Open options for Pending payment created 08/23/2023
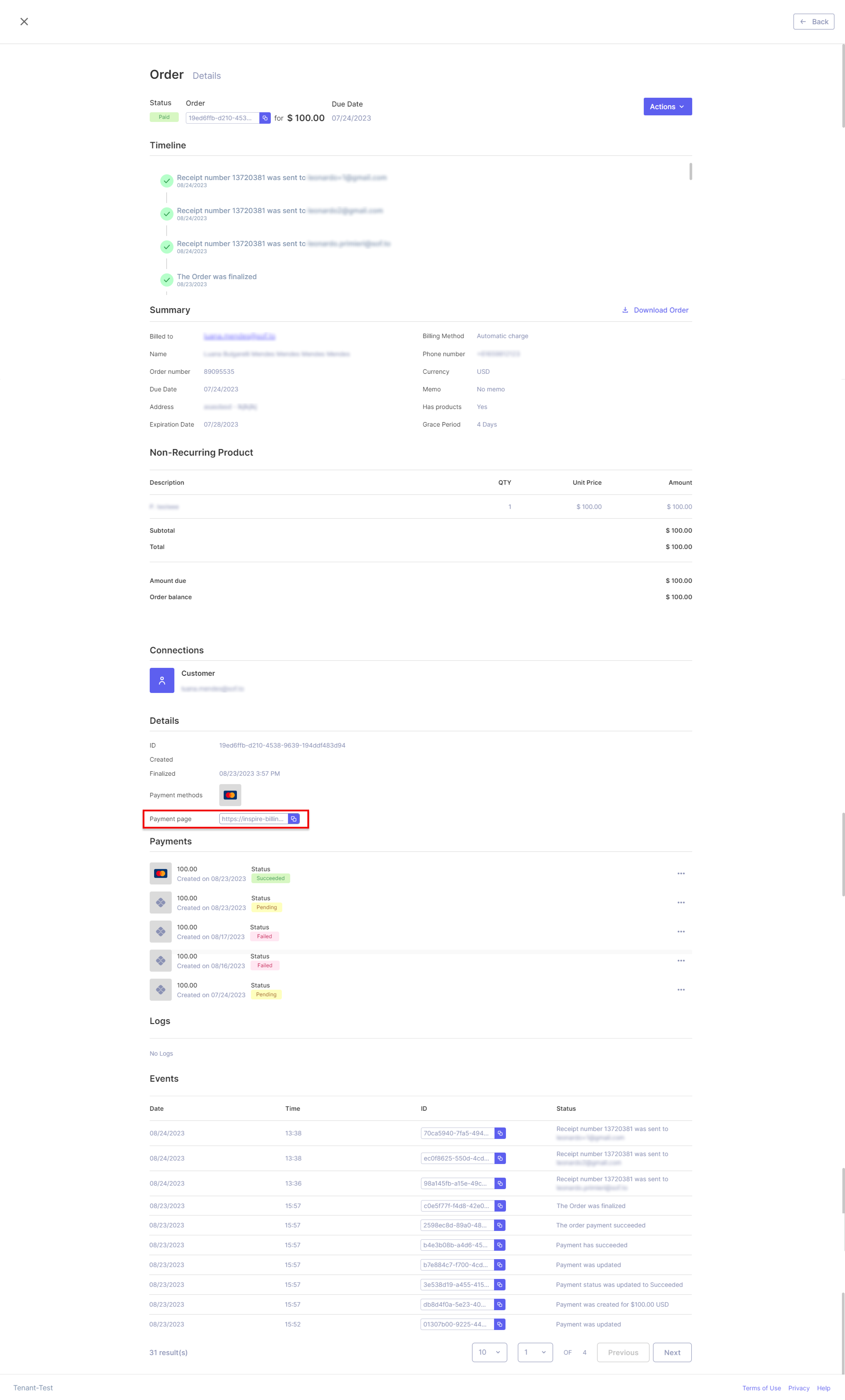The image size is (845, 1400). 681,902
